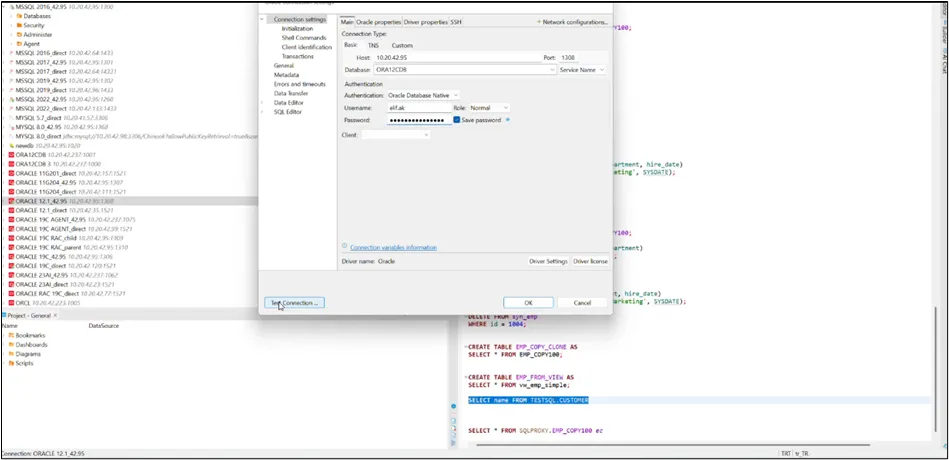Viewport: 949px width, 460px height.
Task: Switch to the Oracle properties tab
Action: (379, 22)
